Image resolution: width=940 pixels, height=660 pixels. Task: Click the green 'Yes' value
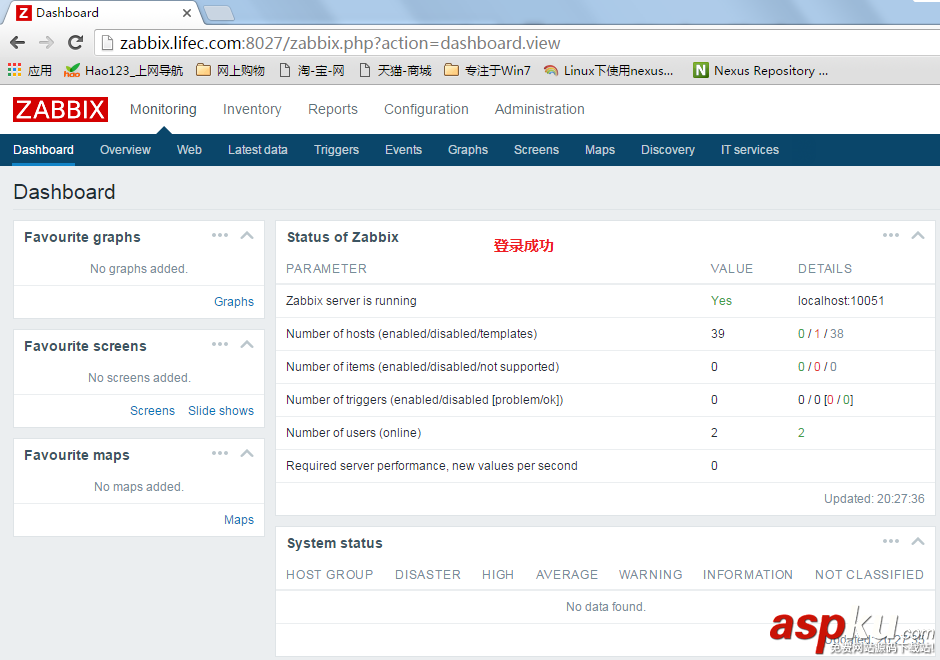pos(721,301)
